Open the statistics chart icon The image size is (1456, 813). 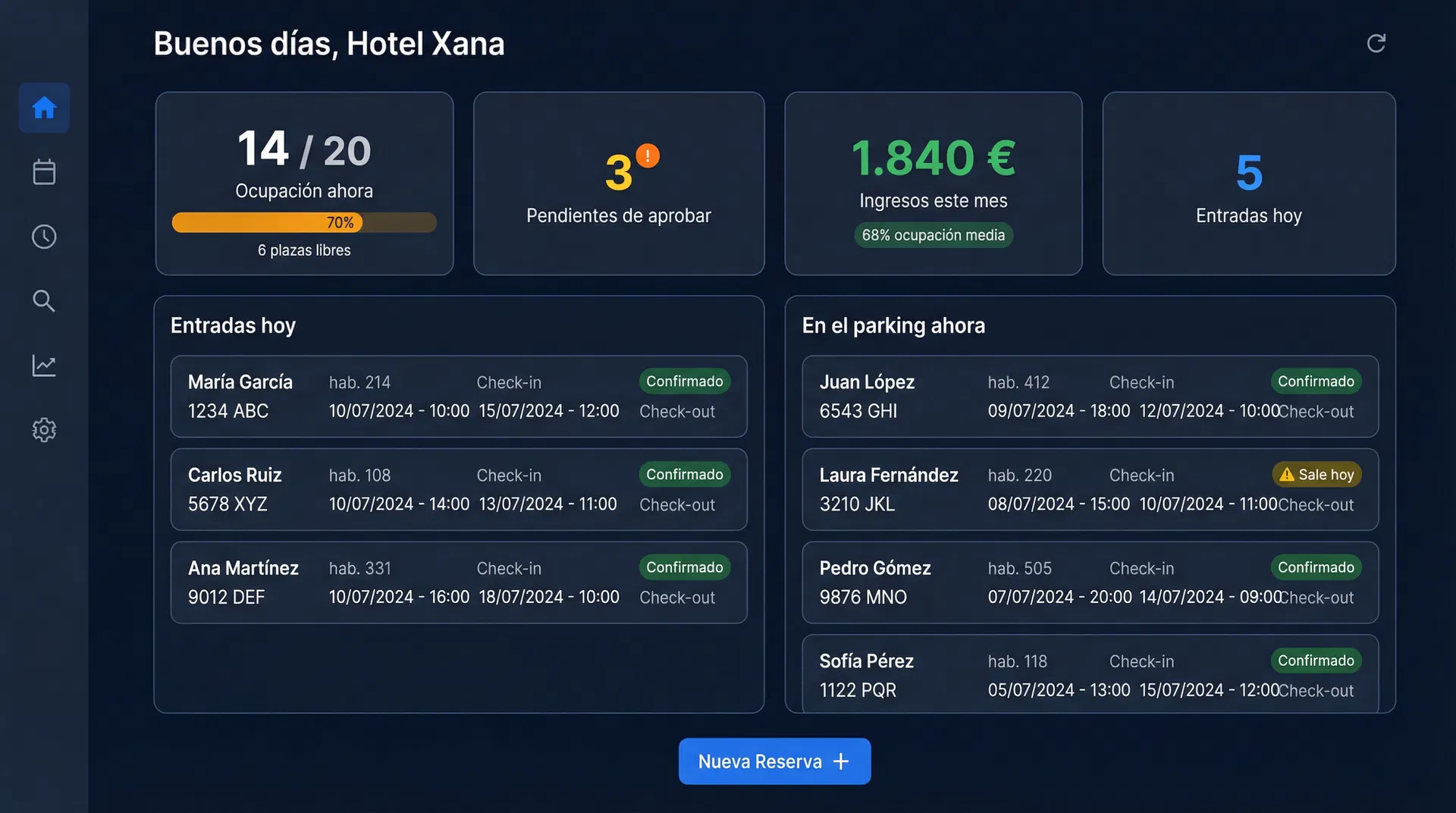44,366
